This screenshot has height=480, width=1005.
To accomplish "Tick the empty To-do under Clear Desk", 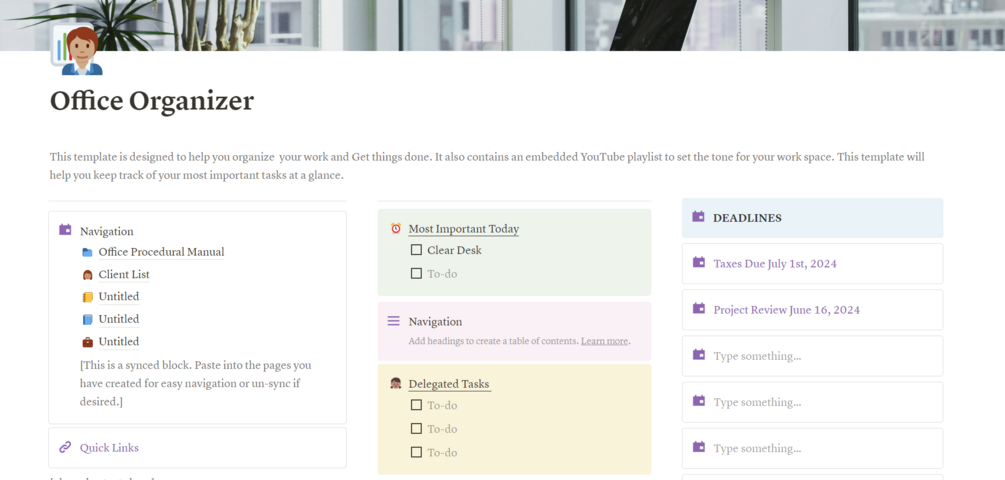I will click(416, 273).
